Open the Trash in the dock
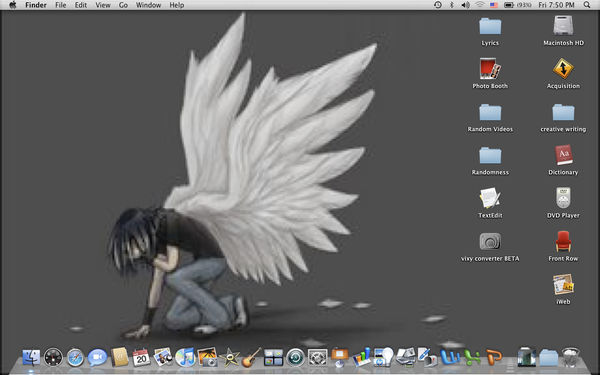 (x=571, y=357)
